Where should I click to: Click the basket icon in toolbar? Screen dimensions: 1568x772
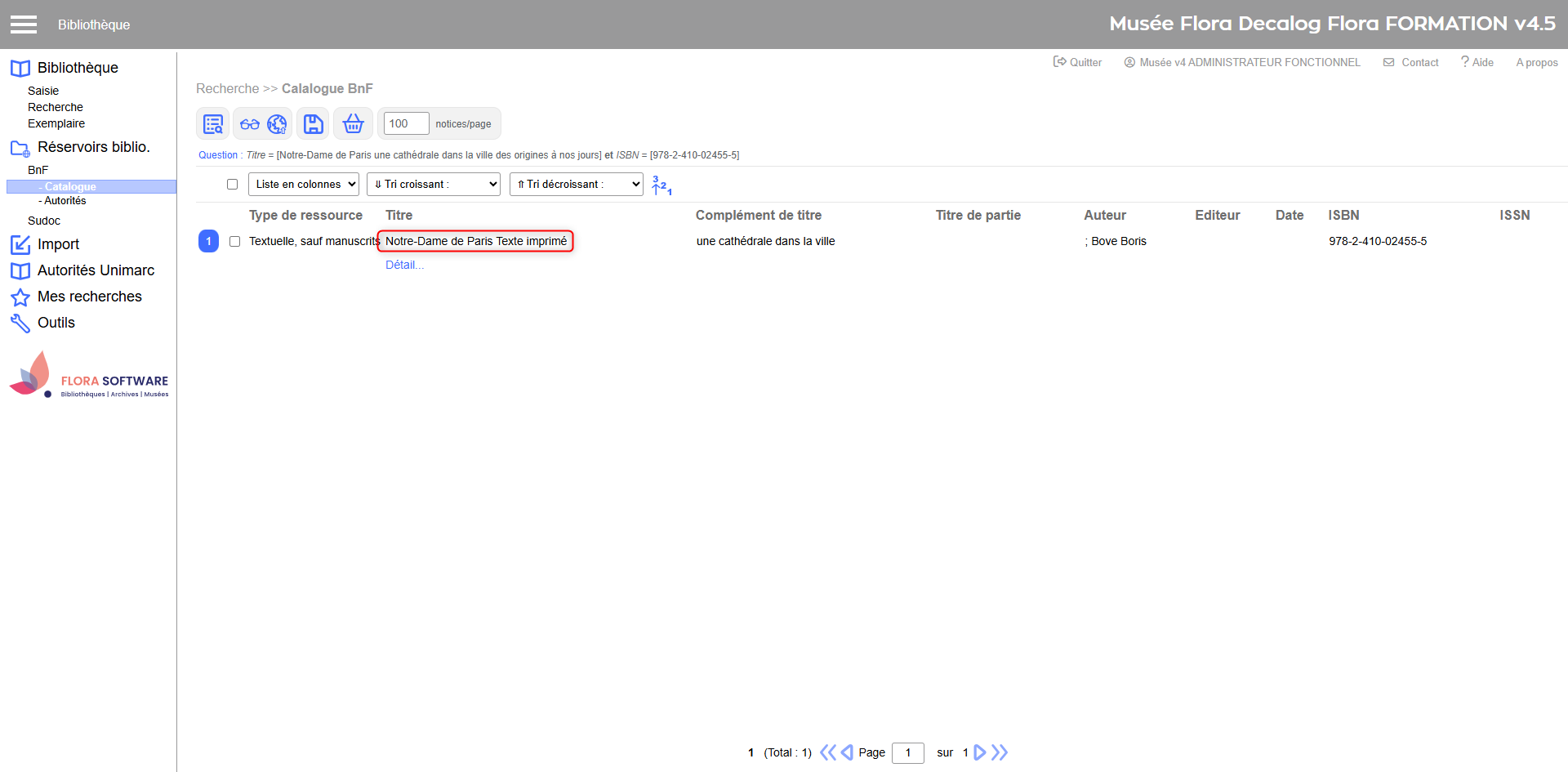(x=353, y=124)
